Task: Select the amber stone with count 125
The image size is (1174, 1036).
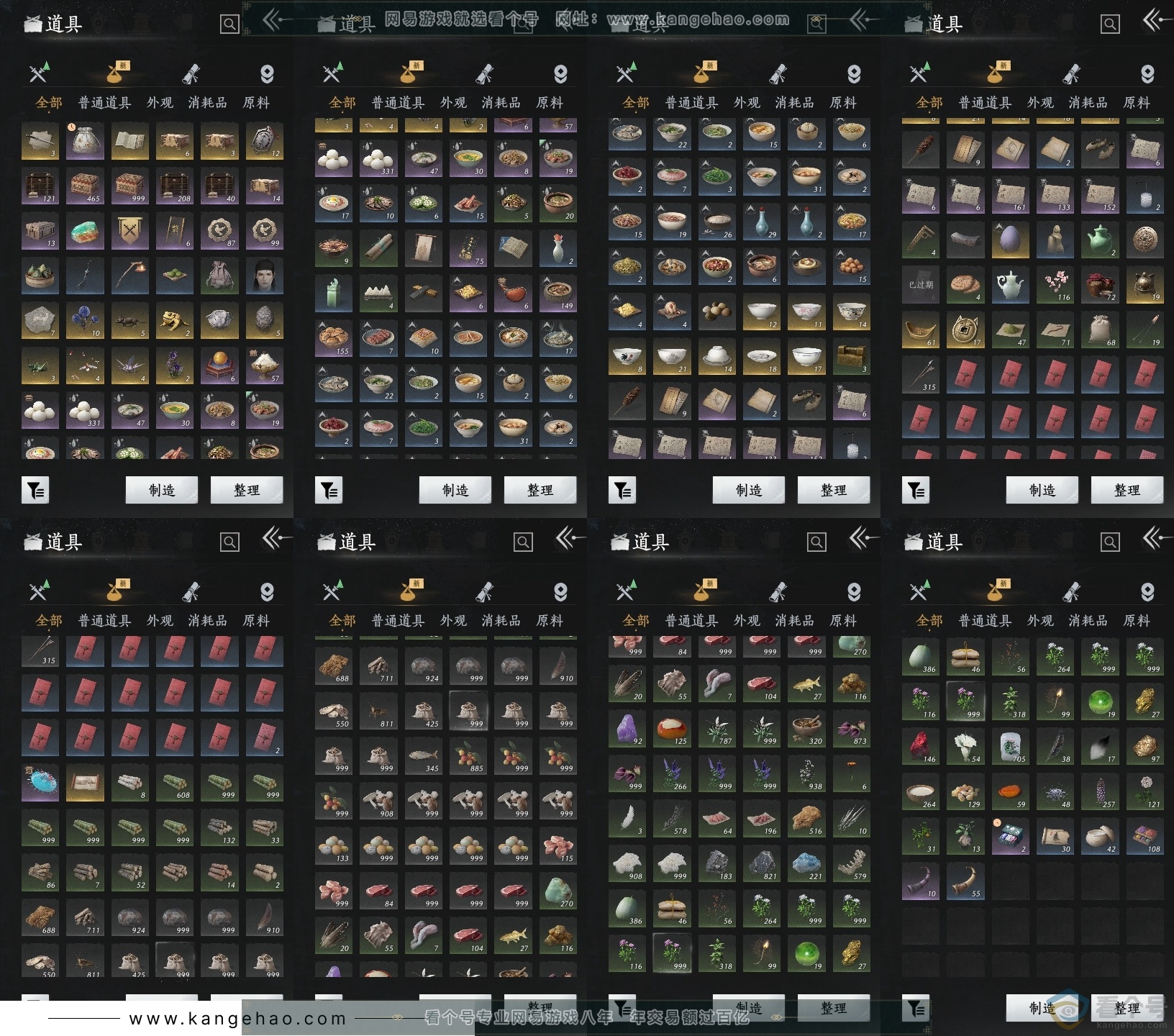Action: pos(672,728)
